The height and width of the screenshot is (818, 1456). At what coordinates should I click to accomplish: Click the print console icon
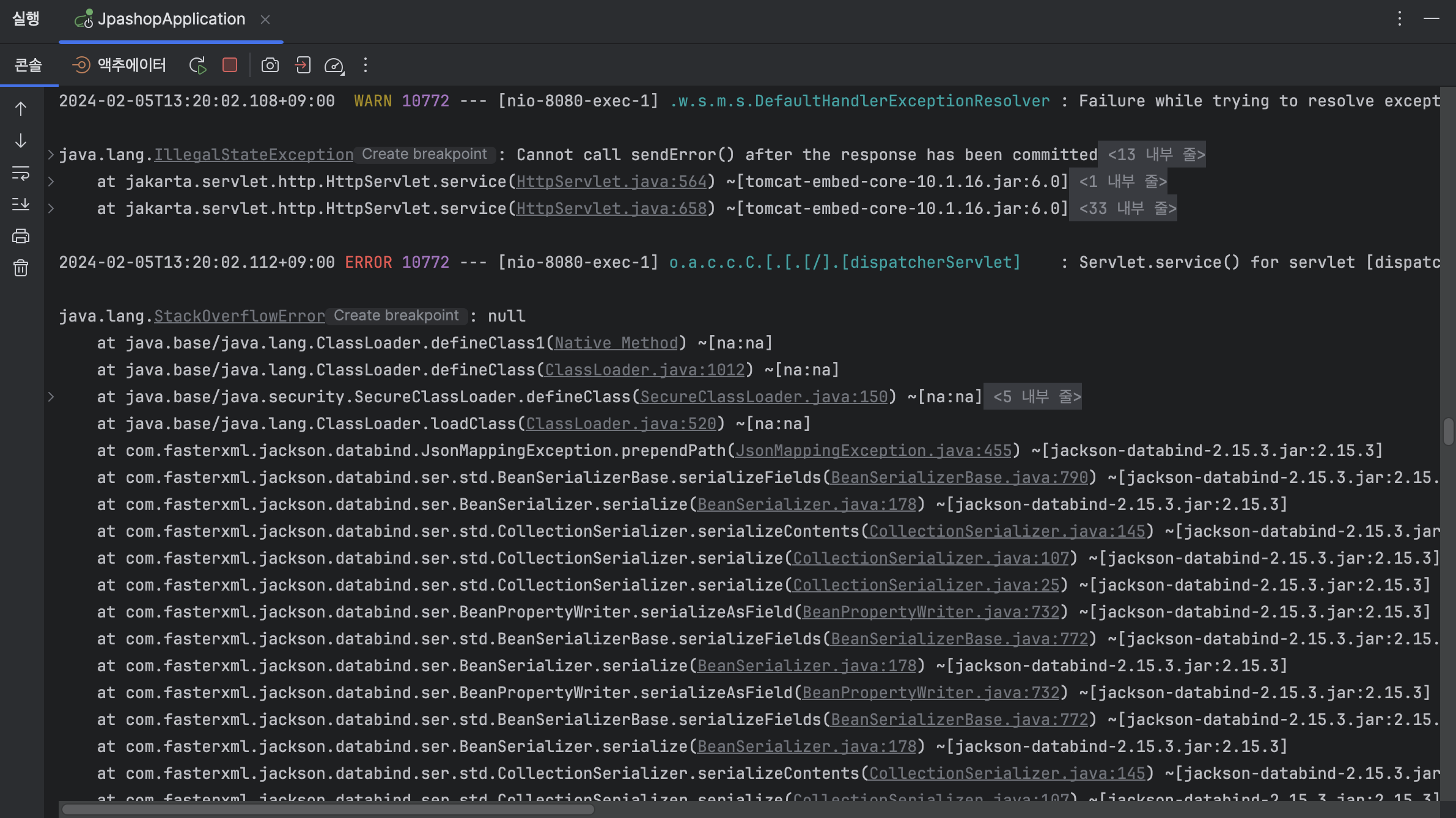point(21,236)
